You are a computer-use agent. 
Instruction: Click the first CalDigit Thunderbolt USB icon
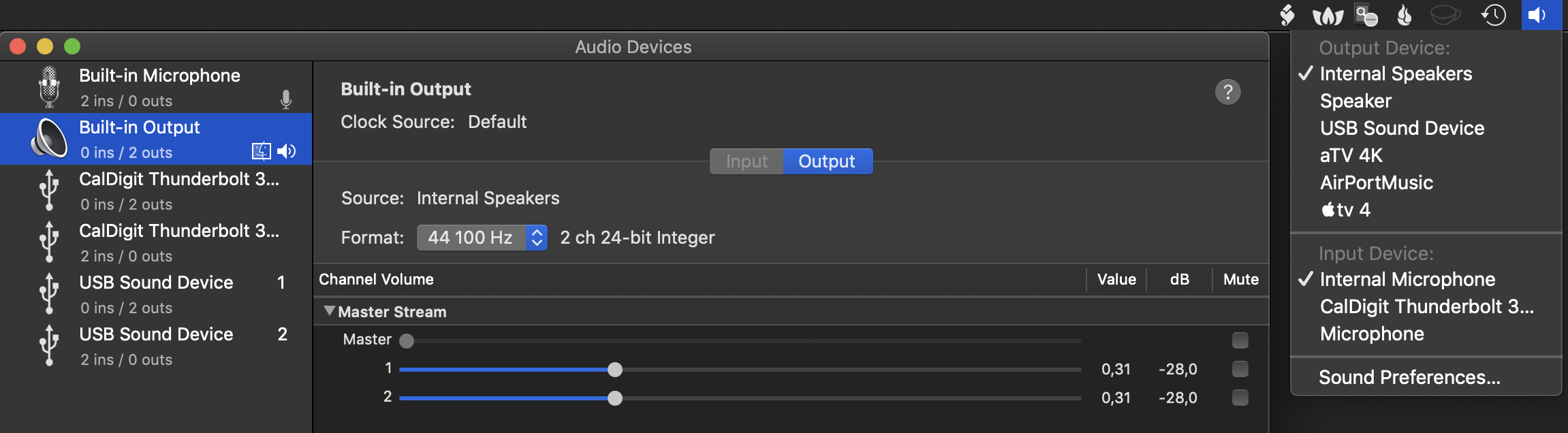click(49, 191)
